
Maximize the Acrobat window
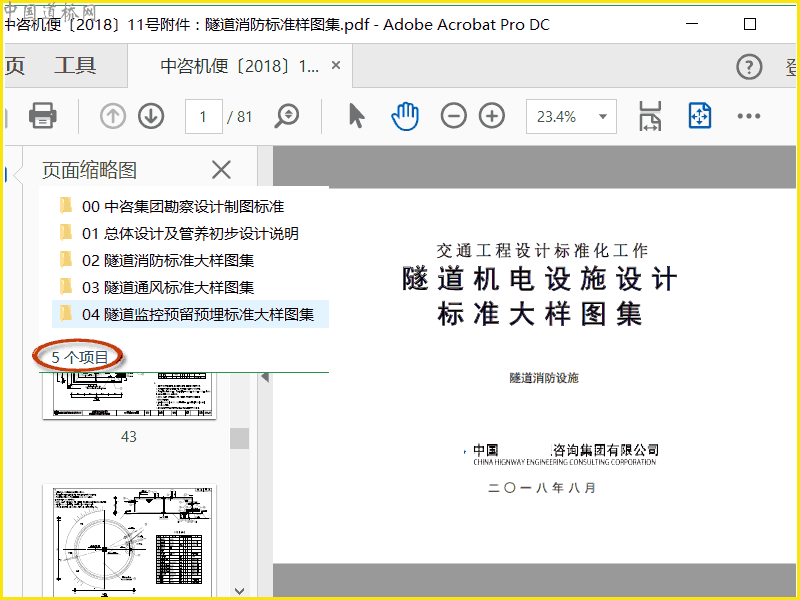pyautogui.click(x=750, y=24)
